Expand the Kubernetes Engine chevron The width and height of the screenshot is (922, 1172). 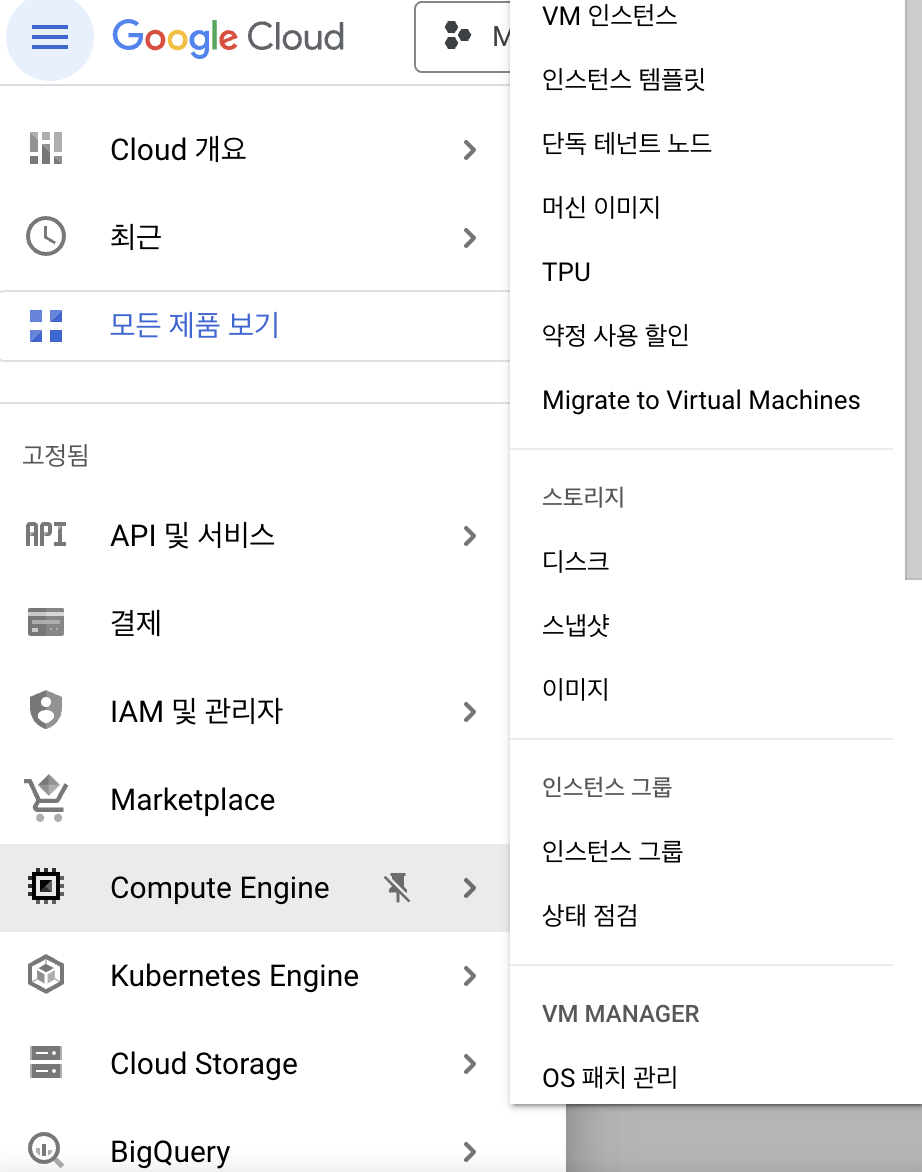tap(469, 975)
